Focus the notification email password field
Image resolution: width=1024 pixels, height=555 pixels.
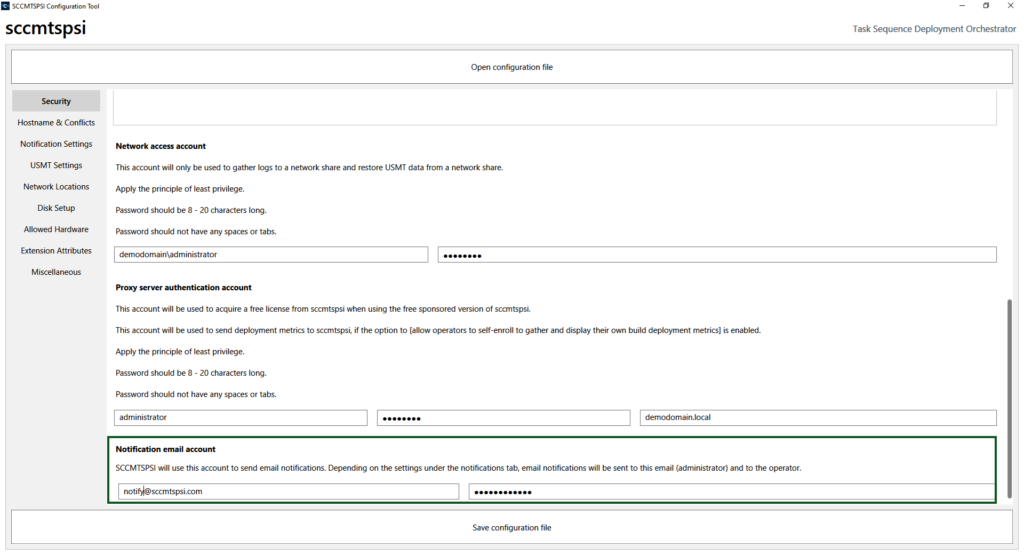[731, 492]
